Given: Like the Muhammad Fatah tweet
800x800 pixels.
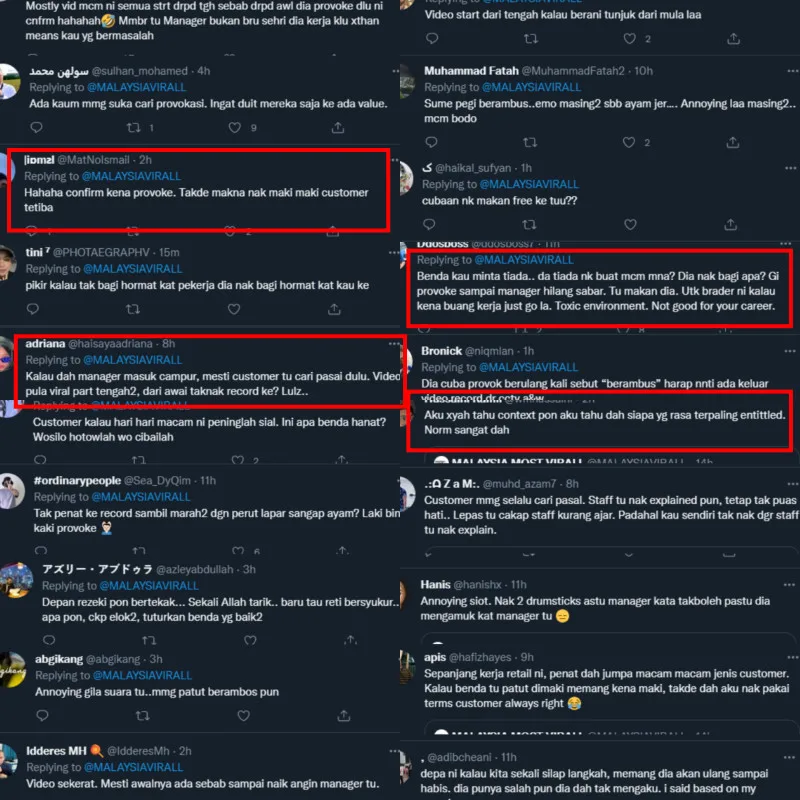Looking at the screenshot, I should tap(629, 142).
